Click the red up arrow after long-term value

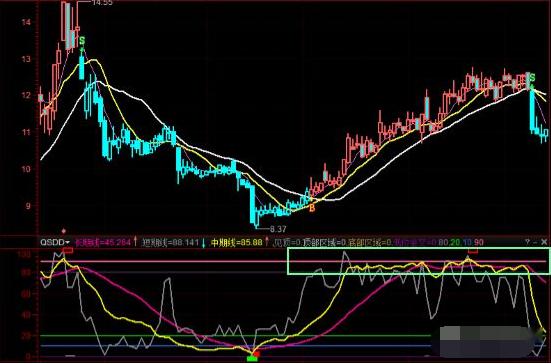136,242
